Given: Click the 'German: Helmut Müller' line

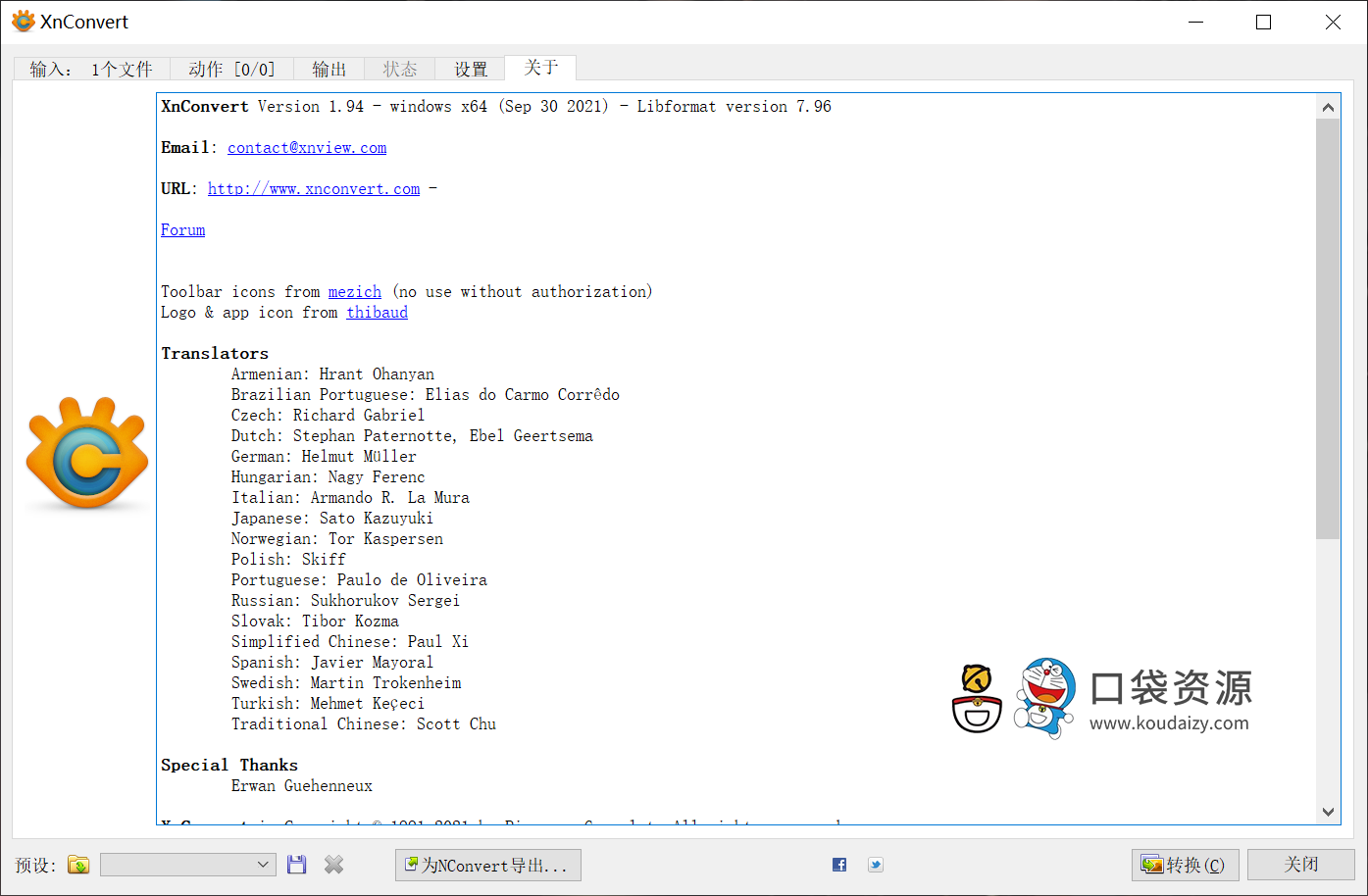Looking at the screenshot, I should coord(324,456).
